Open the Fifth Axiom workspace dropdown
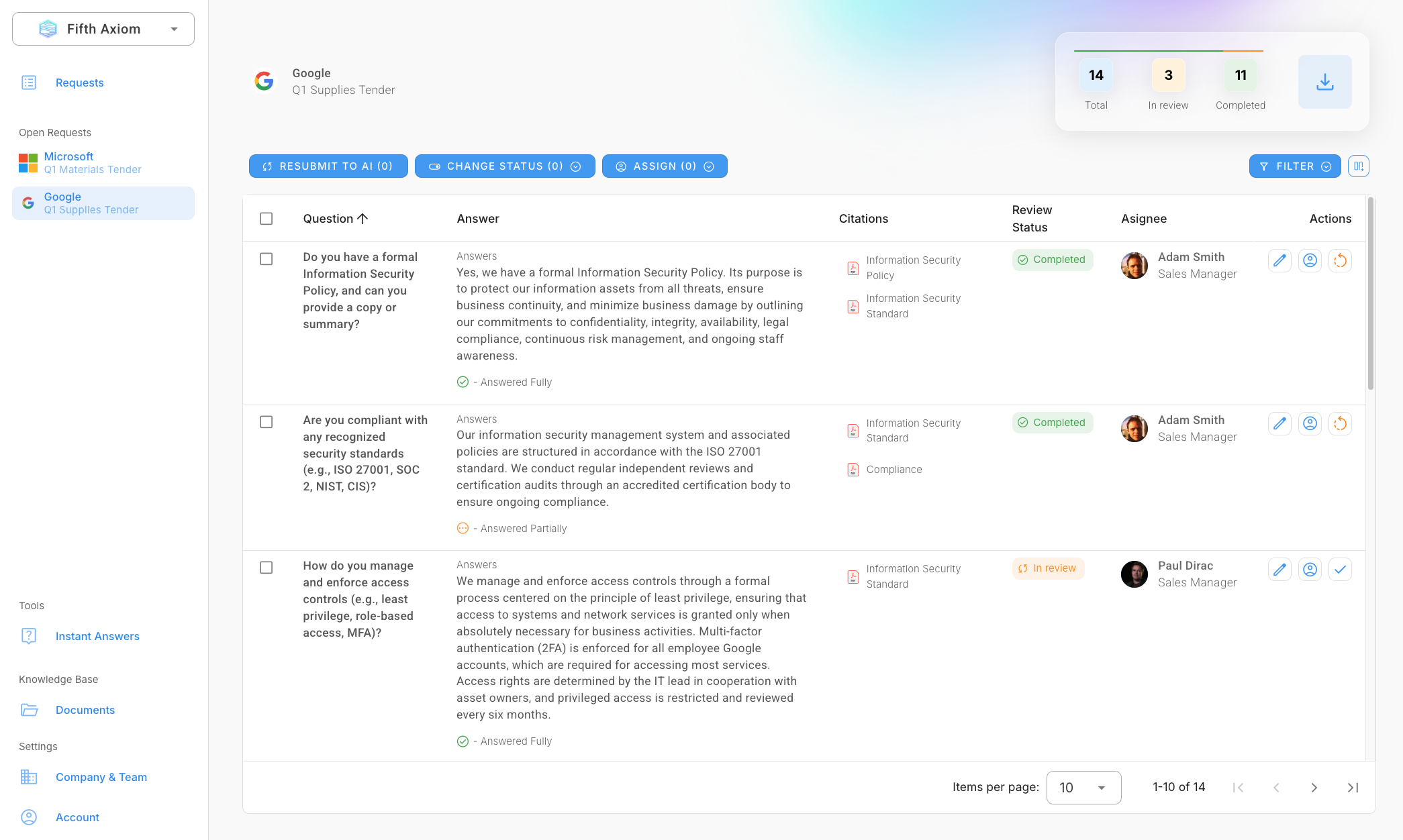1403x840 pixels. (103, 29)
